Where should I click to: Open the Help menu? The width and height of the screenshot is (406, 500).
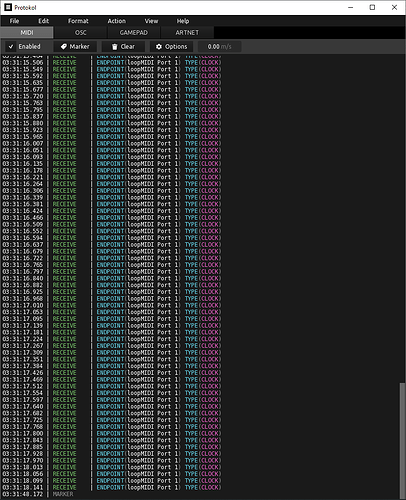coord(183,21)
